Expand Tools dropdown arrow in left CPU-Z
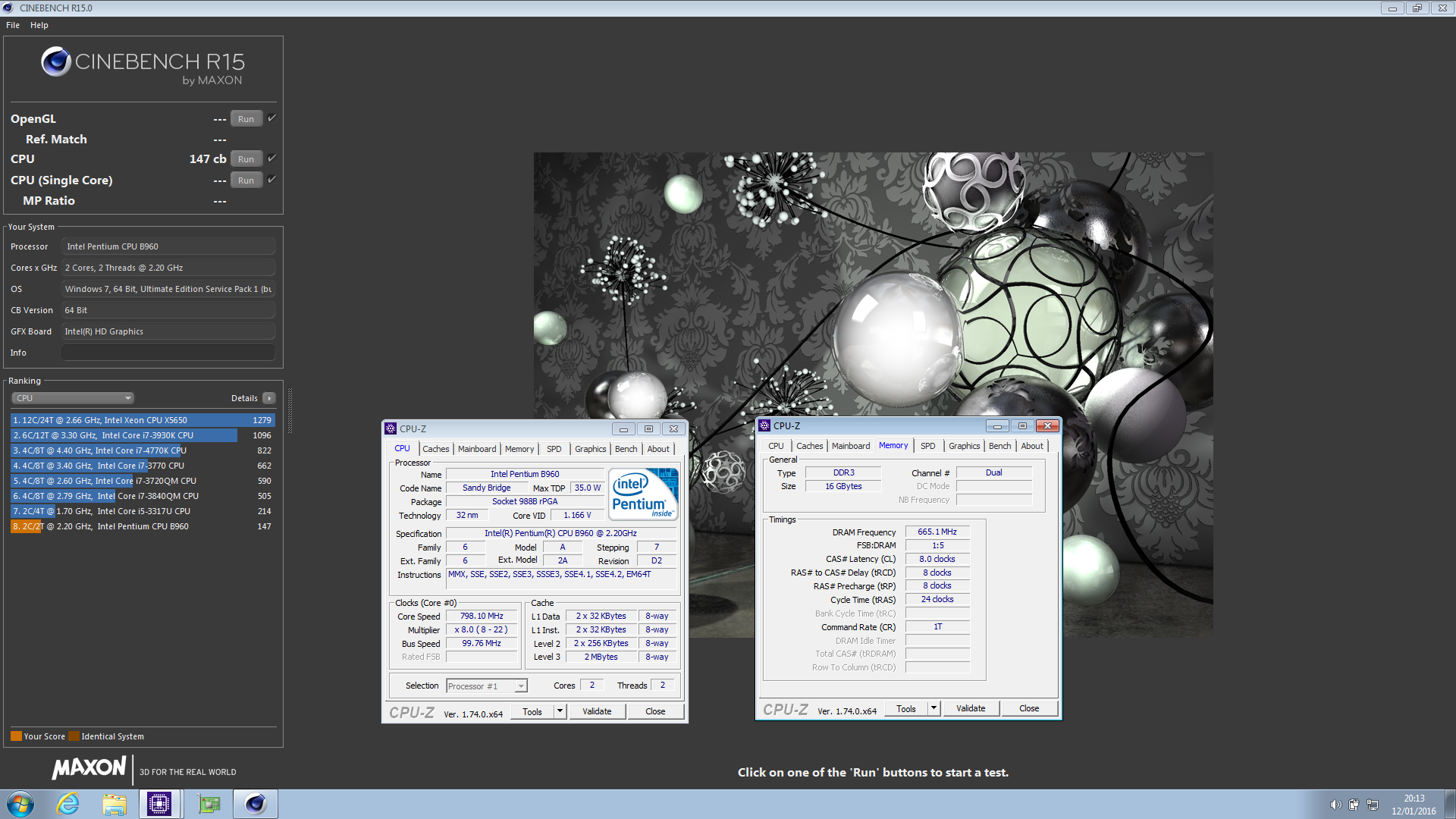This screenshot has width=1456, height=819. coord(560,712)
